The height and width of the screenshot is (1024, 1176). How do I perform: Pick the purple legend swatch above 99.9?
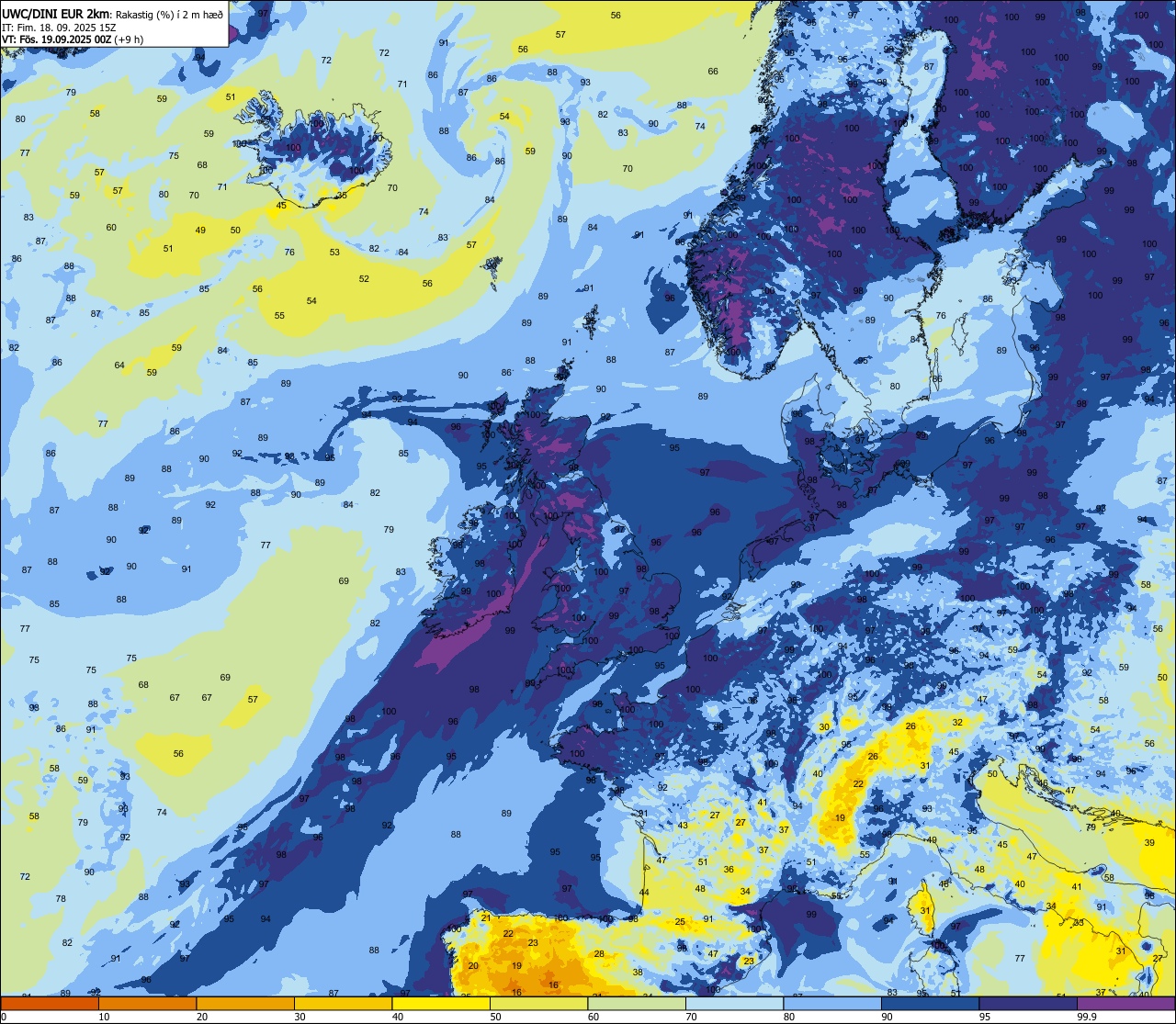(1125, 1003)
